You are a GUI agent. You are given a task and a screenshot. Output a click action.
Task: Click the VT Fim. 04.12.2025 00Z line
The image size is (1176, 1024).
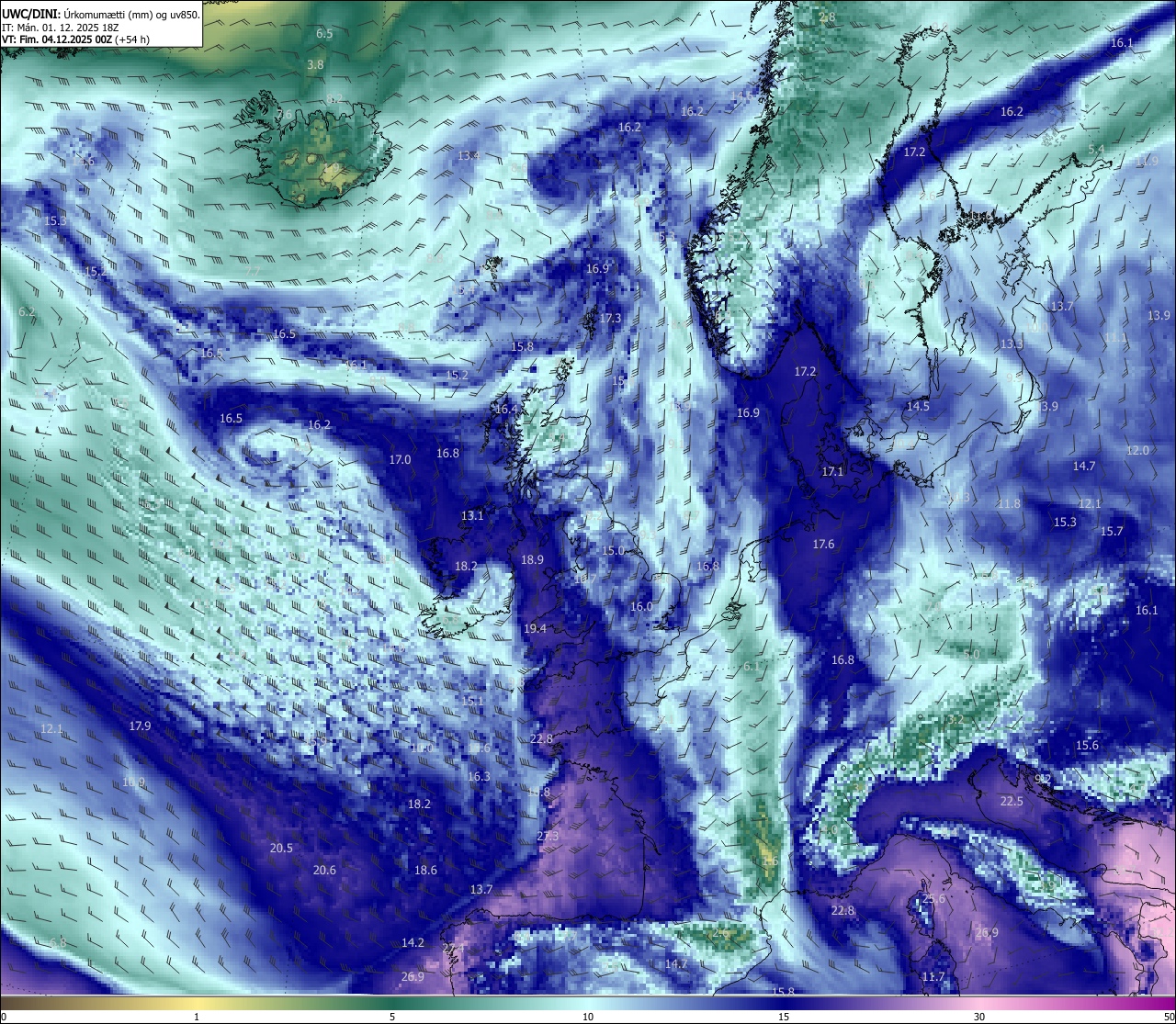coord(75,39)
